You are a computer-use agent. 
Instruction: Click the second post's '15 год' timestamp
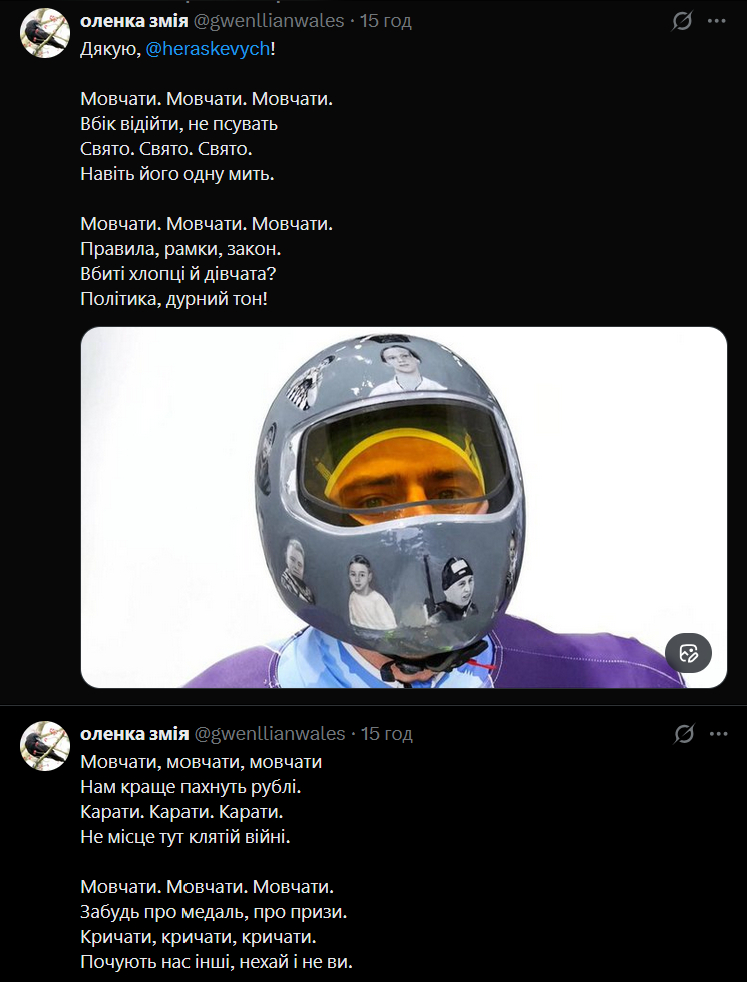(x=386, y=734)
